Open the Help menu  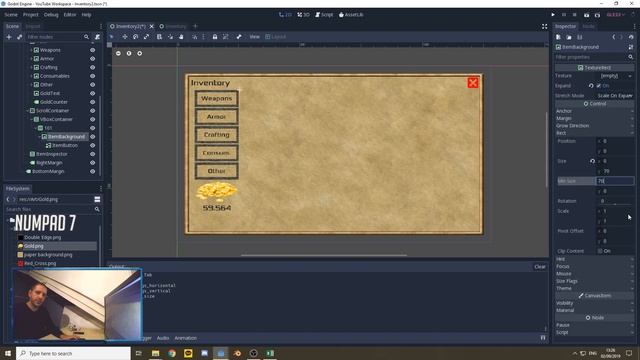click(x=86, y=15)
